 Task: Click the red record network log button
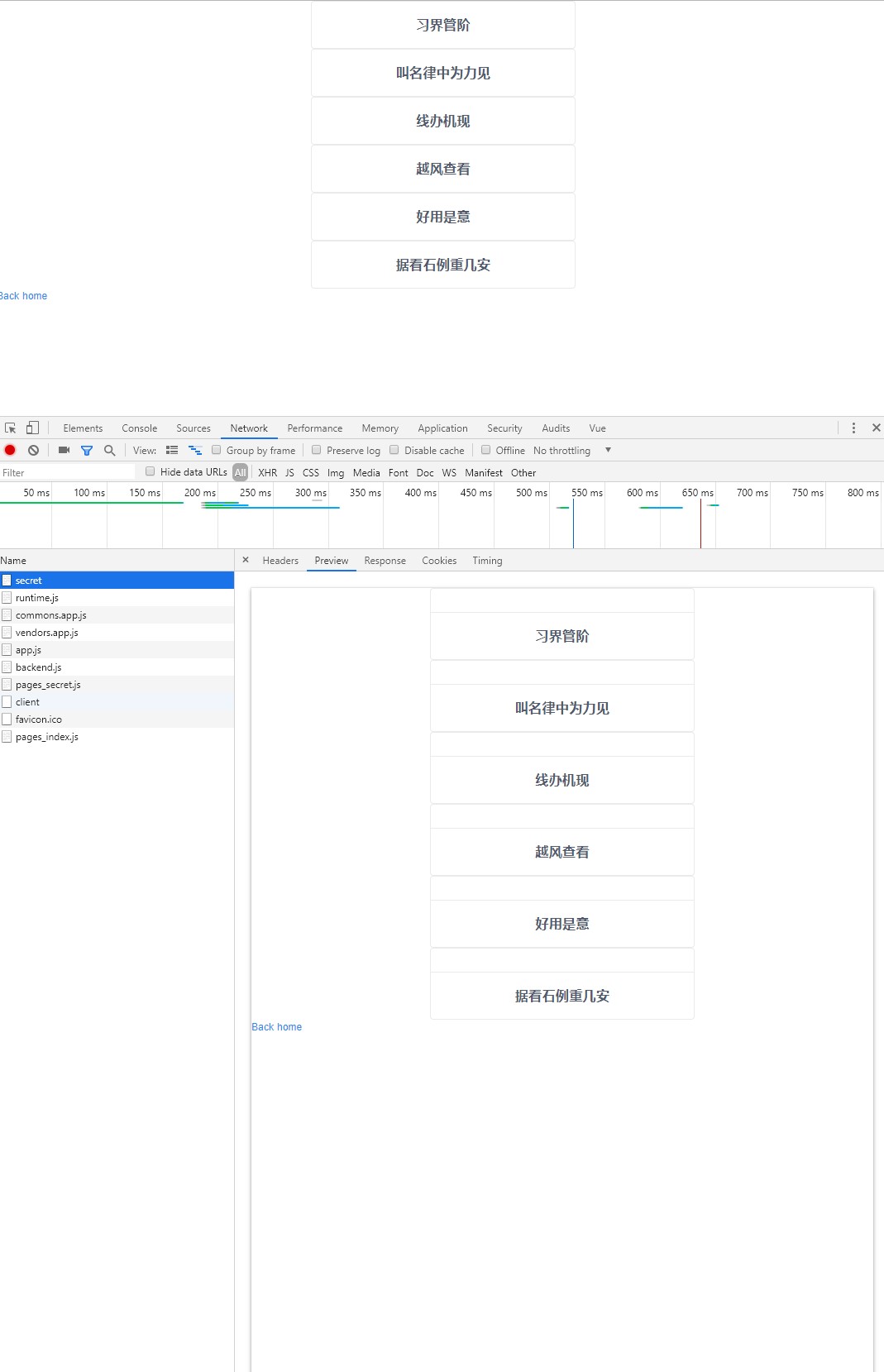click(x=10, y=451)
